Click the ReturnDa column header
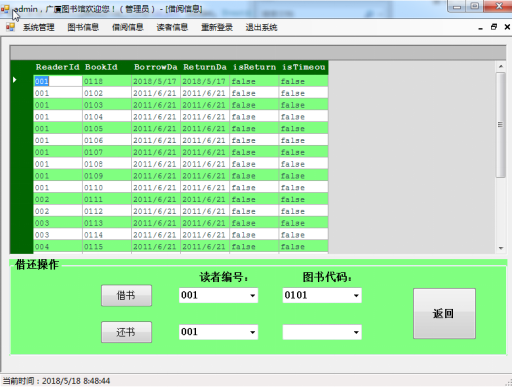Screen dimensions: 512x387 pyautogui.click(x=205, y=67)
